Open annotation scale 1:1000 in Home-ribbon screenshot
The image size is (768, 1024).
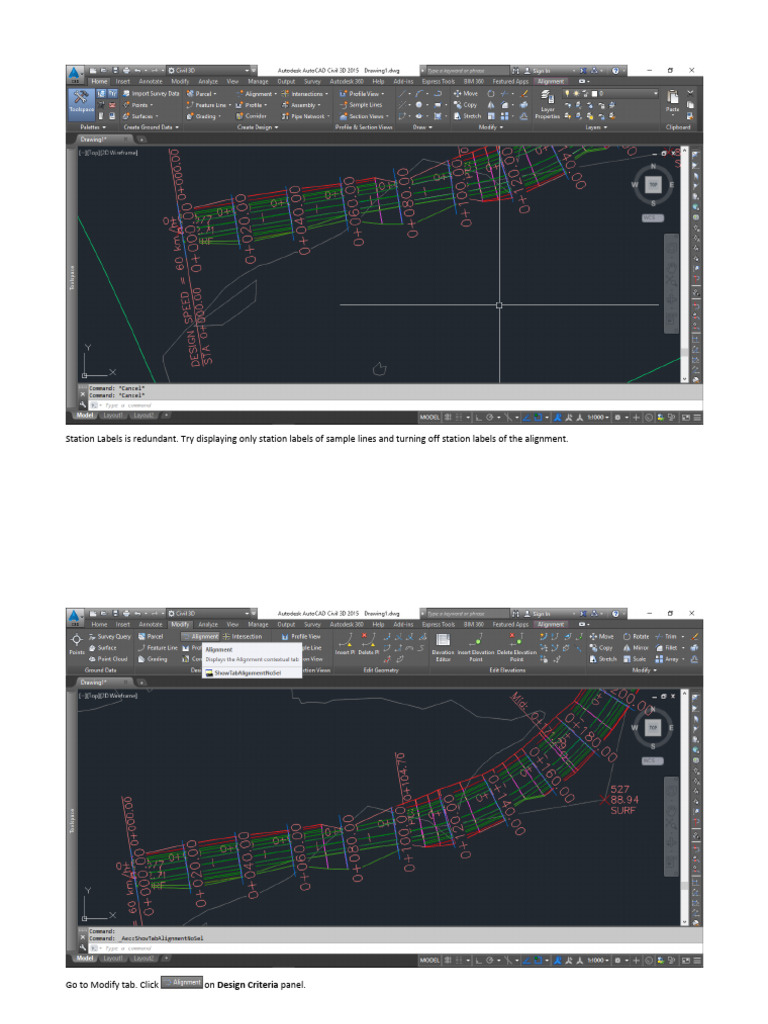tap(597, 417)
